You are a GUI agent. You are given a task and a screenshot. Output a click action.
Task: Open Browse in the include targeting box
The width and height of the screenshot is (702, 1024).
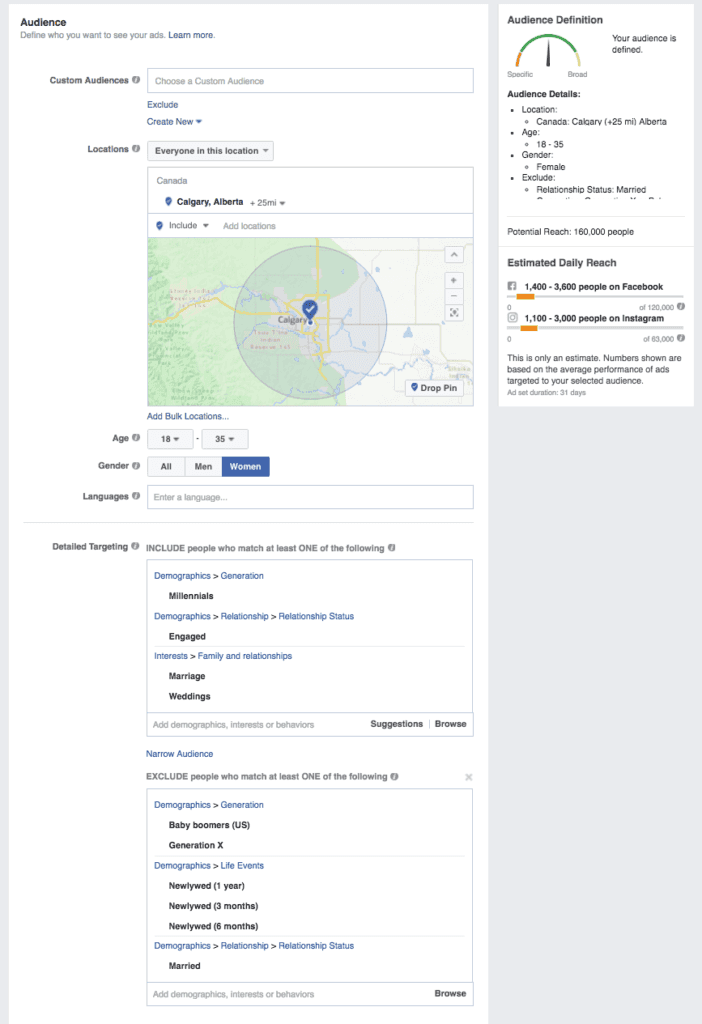[451, 724]
